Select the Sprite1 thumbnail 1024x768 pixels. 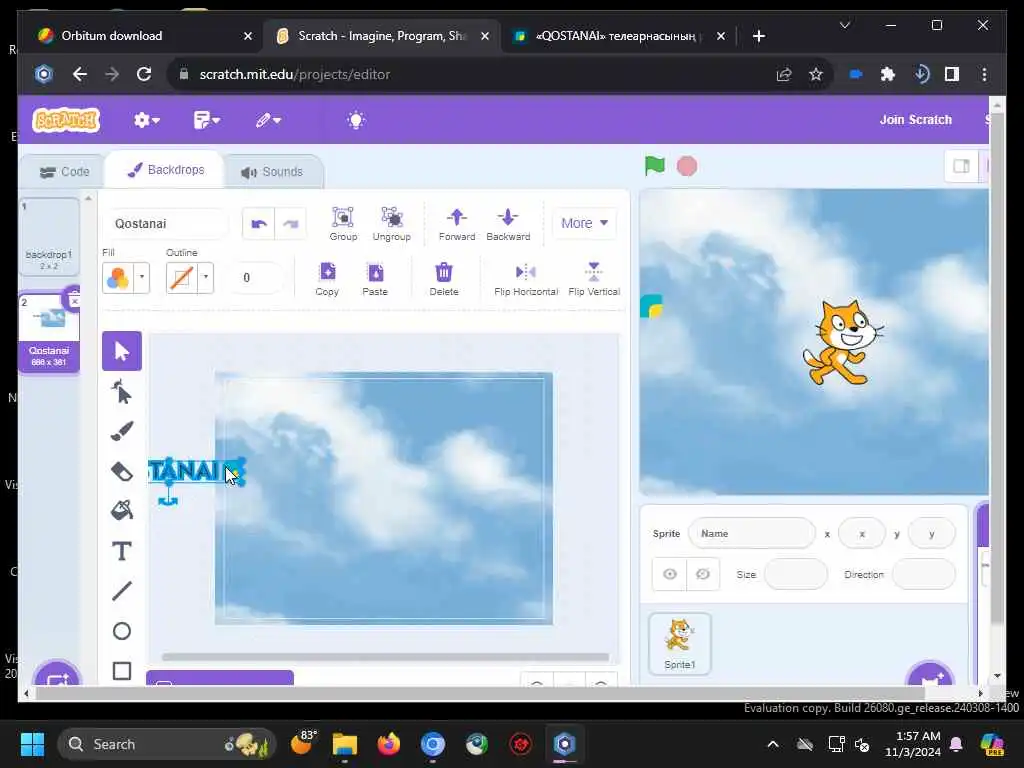pyautogui.click(x=679, y=643)
